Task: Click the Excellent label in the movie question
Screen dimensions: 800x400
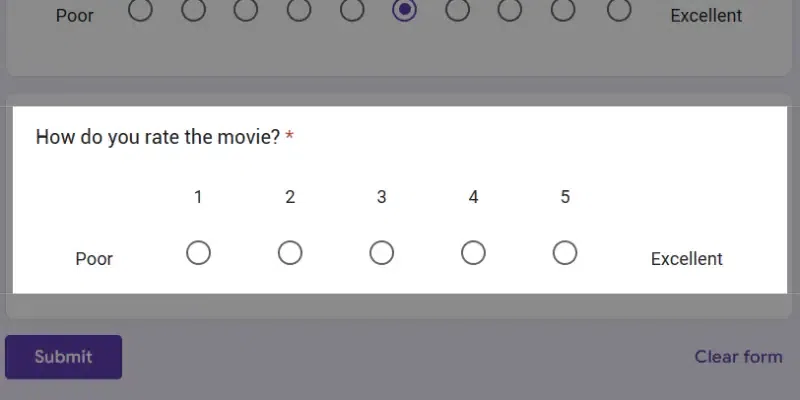Action: point(686,259)
